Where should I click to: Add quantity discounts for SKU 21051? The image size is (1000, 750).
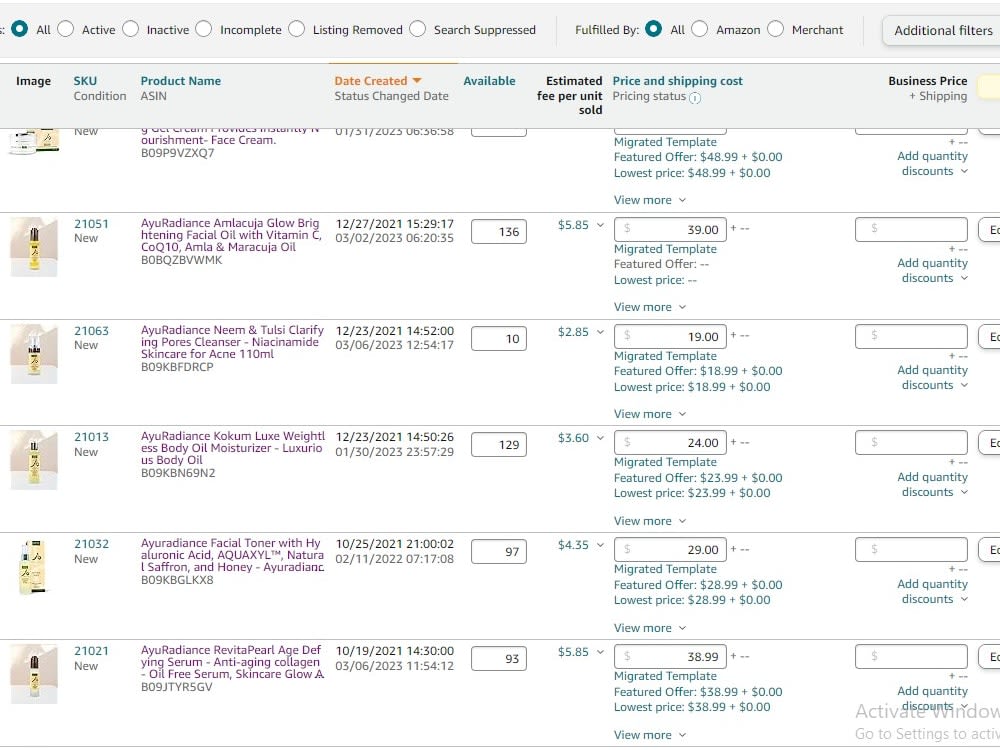point(932,270)
